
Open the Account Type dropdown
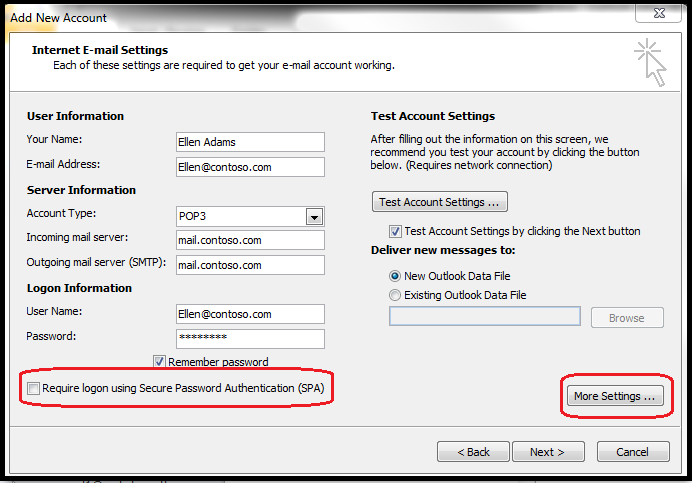(x=314, y=216)
